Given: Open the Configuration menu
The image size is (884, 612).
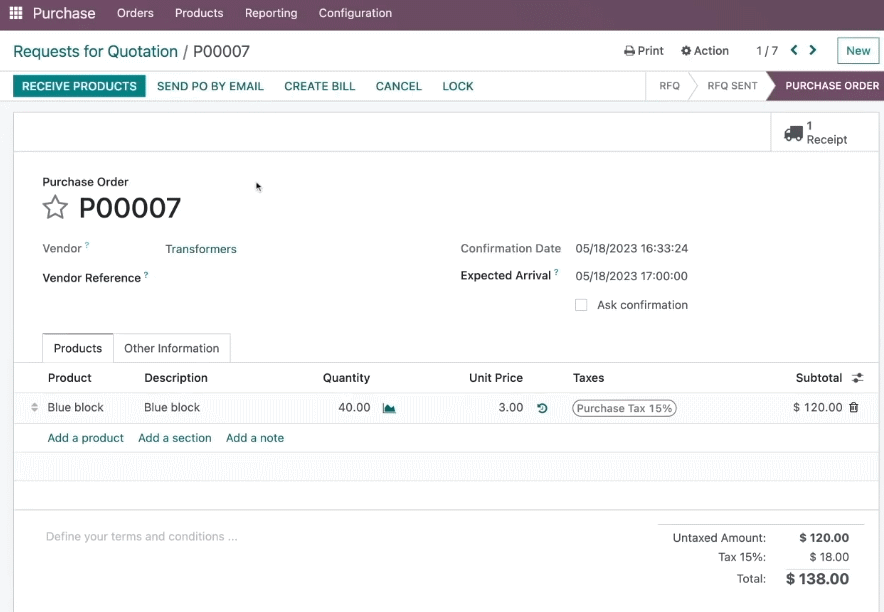Looking at the screenshot, I should [x=355, y=13].
